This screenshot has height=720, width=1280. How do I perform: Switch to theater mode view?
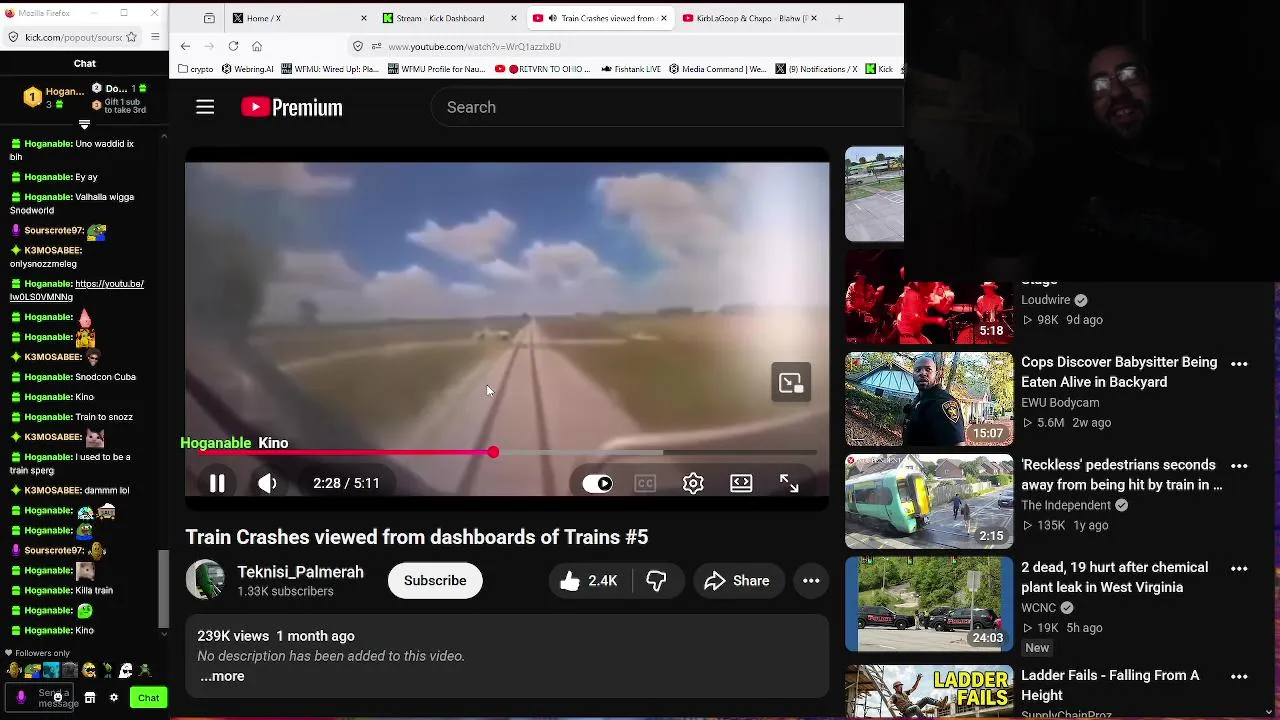(x=741, y=483)
